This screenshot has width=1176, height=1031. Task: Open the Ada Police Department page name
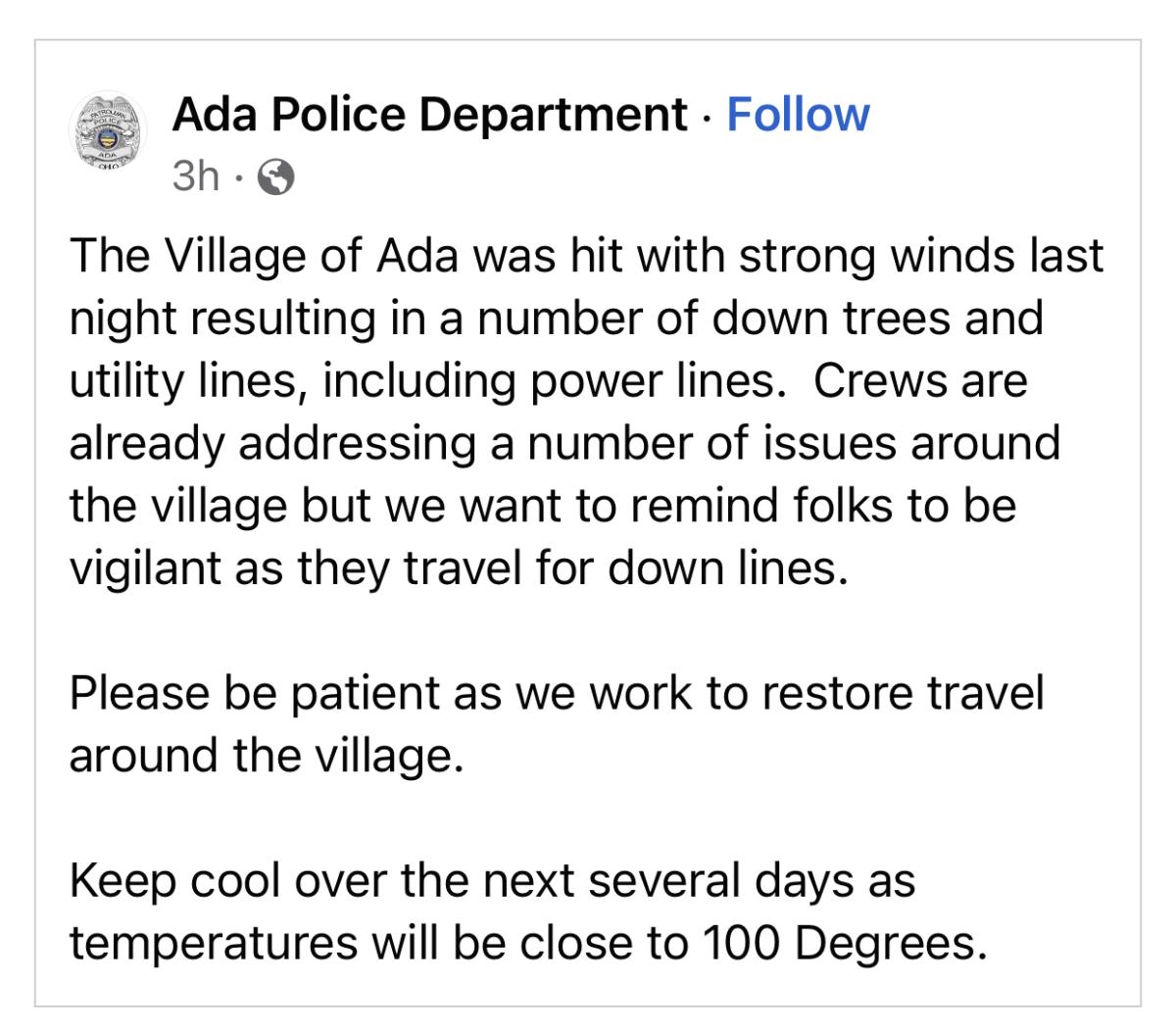429,115
